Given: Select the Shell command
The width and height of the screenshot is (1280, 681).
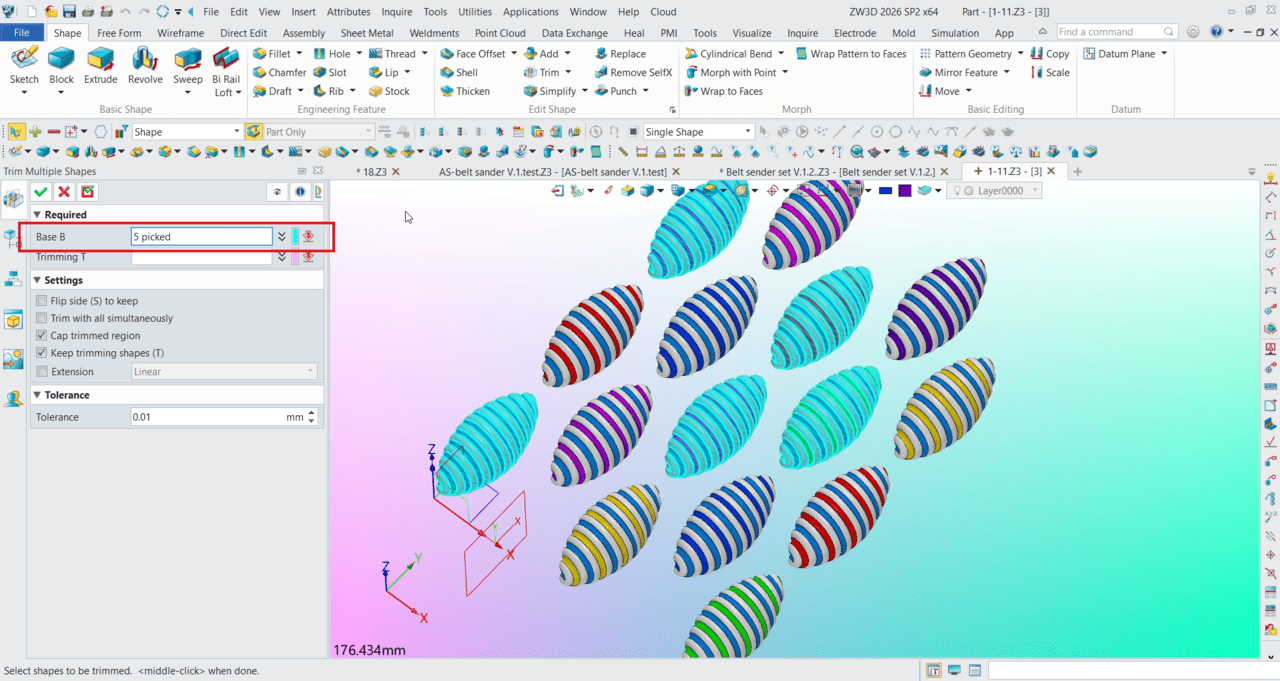Looking at the screenshot, I should pos(466,71).
